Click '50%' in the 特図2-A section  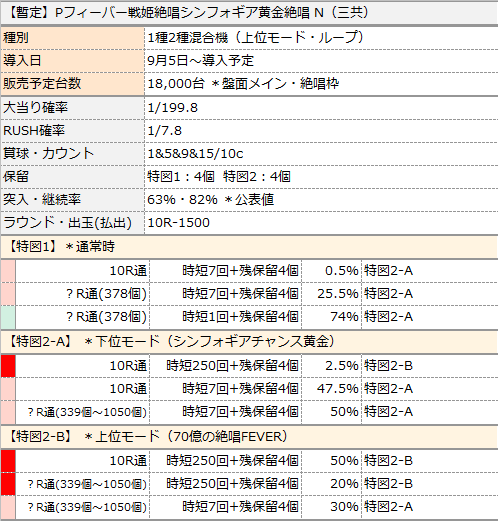(x=344, y=412)
